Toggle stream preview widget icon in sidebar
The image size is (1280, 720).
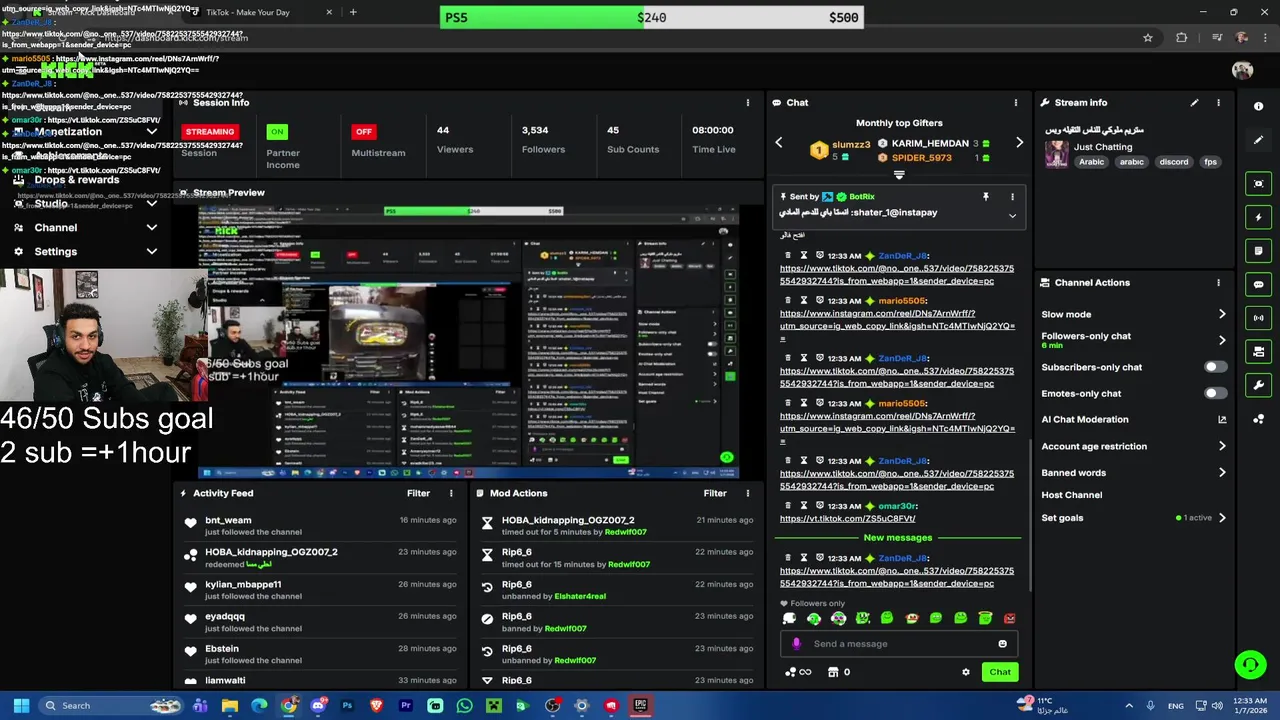(x=1259, y=183)
